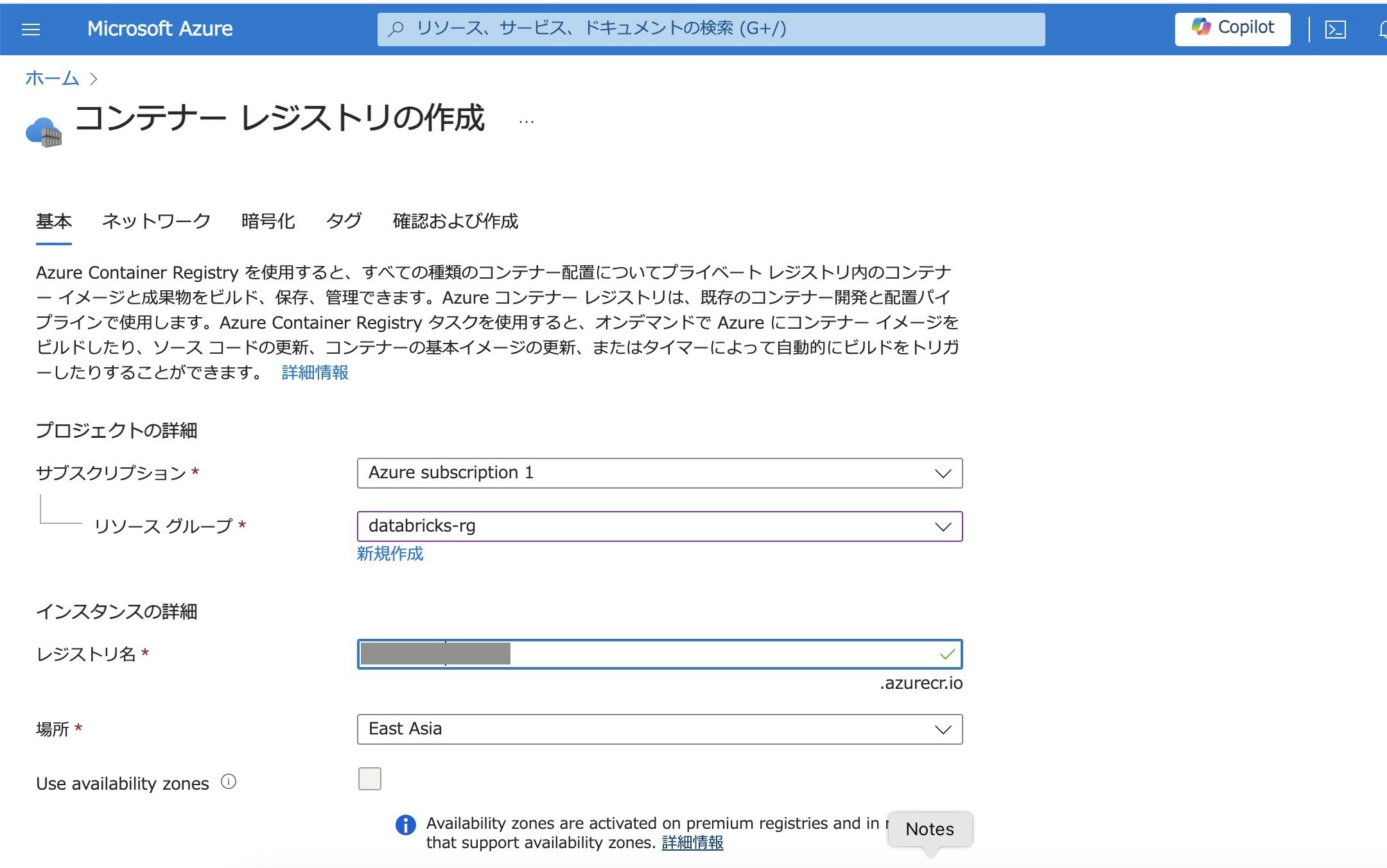This screenshot has height=868, width=1387.
Task: Switch to the タグ tab
Action: pos(344,221)
